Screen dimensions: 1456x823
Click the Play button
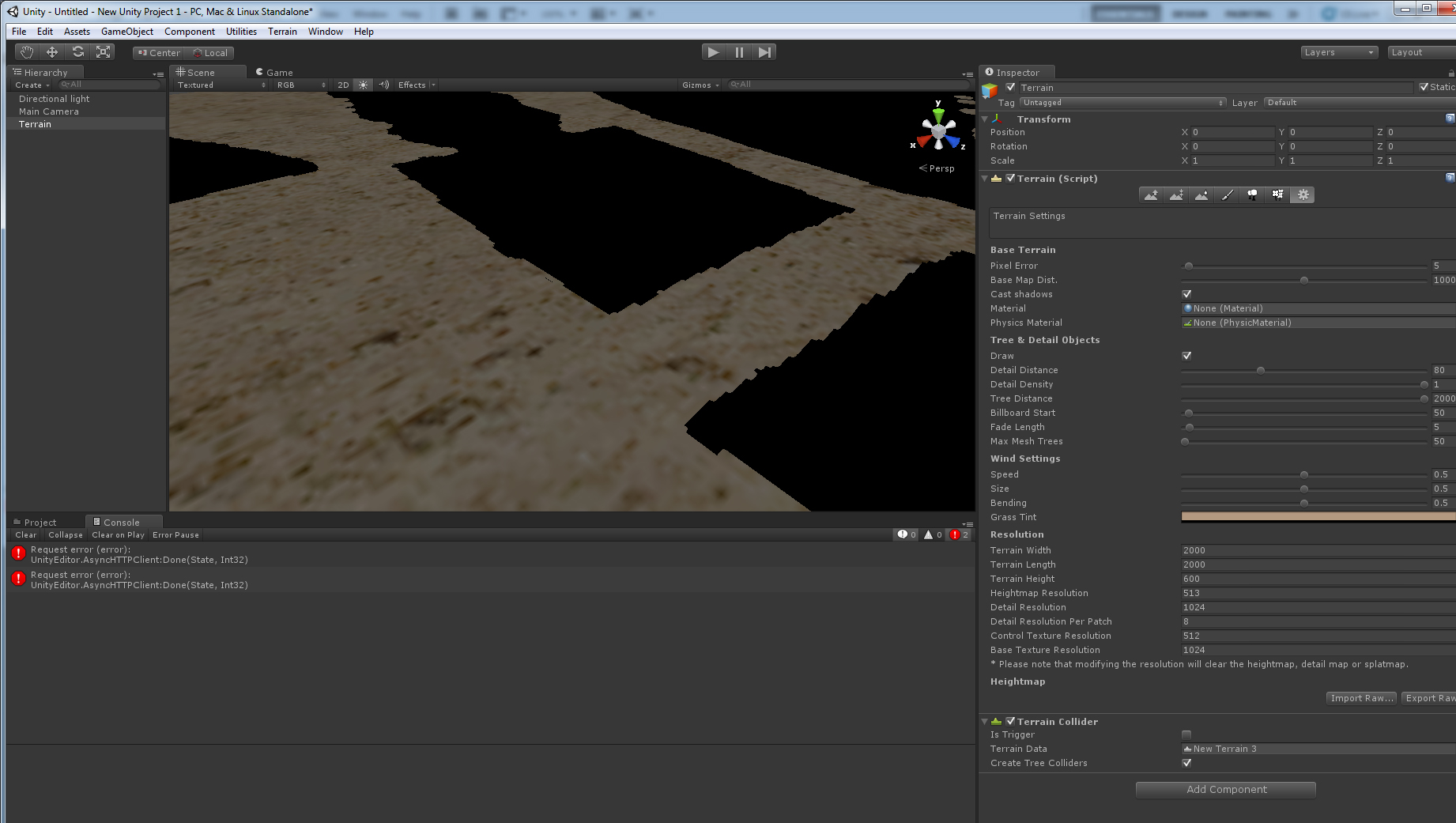[x=714, y=52]
